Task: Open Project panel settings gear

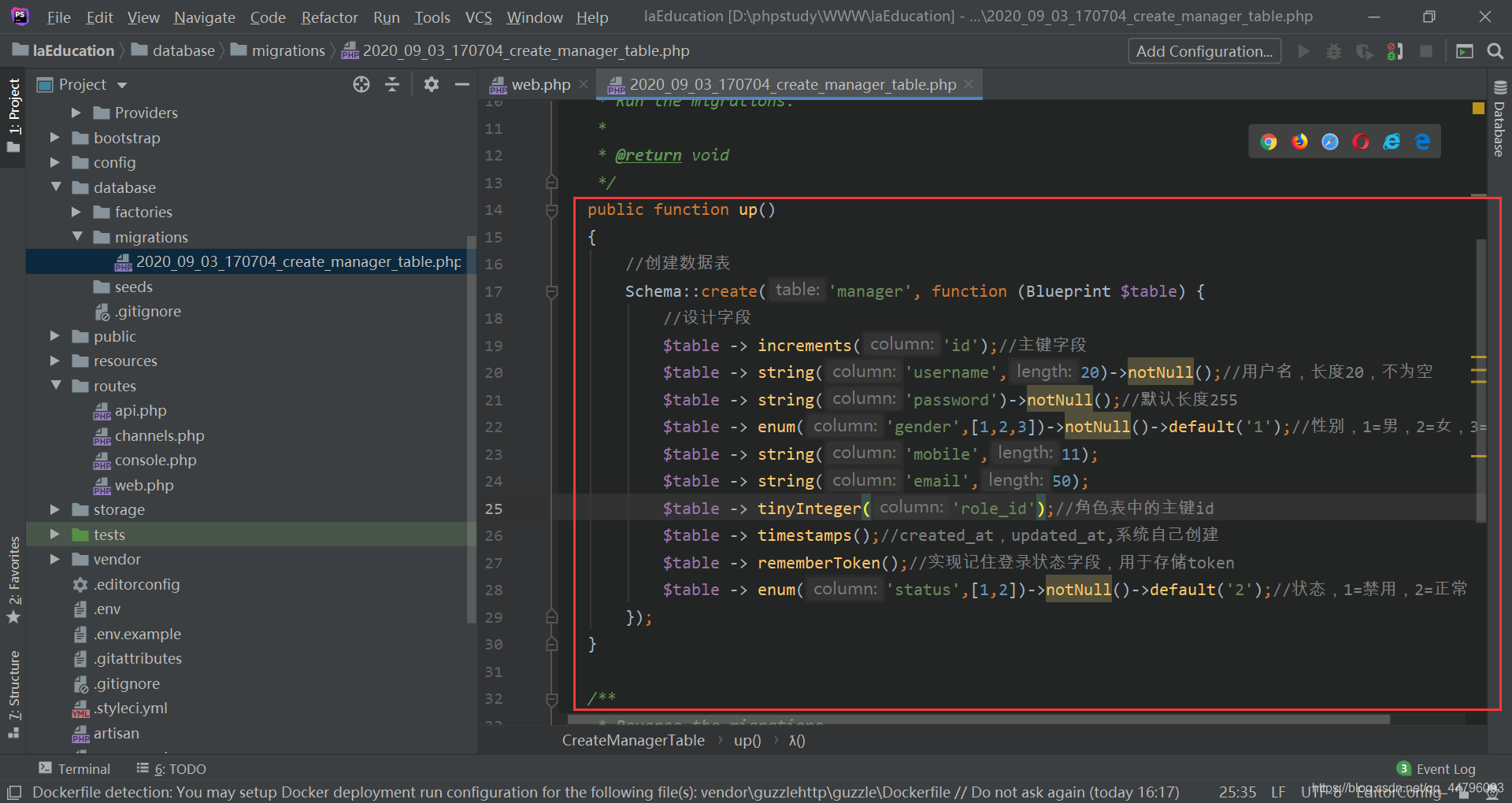Action: coord(431,84)
